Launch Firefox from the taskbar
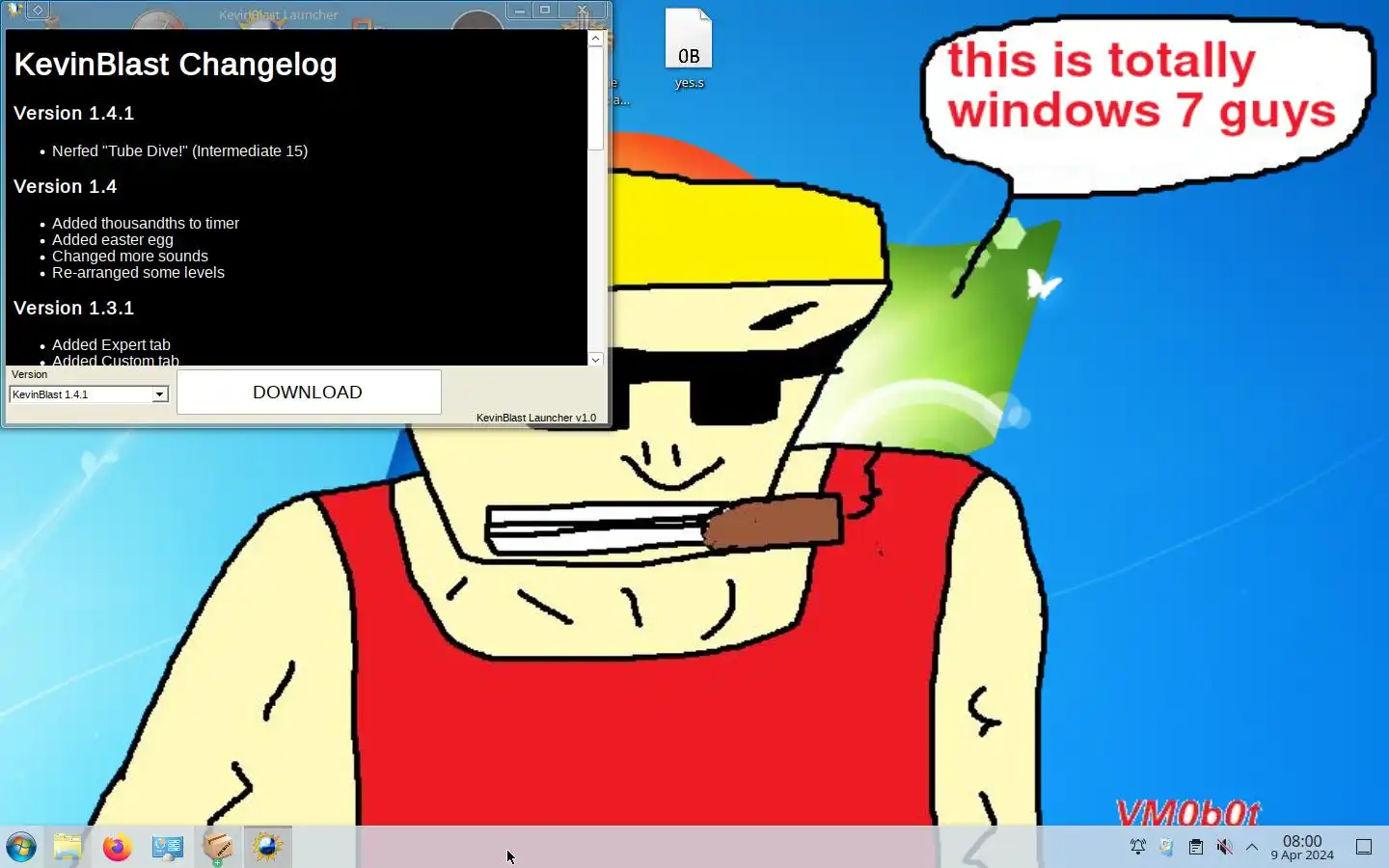1389x868 pixels. [118, 848]
